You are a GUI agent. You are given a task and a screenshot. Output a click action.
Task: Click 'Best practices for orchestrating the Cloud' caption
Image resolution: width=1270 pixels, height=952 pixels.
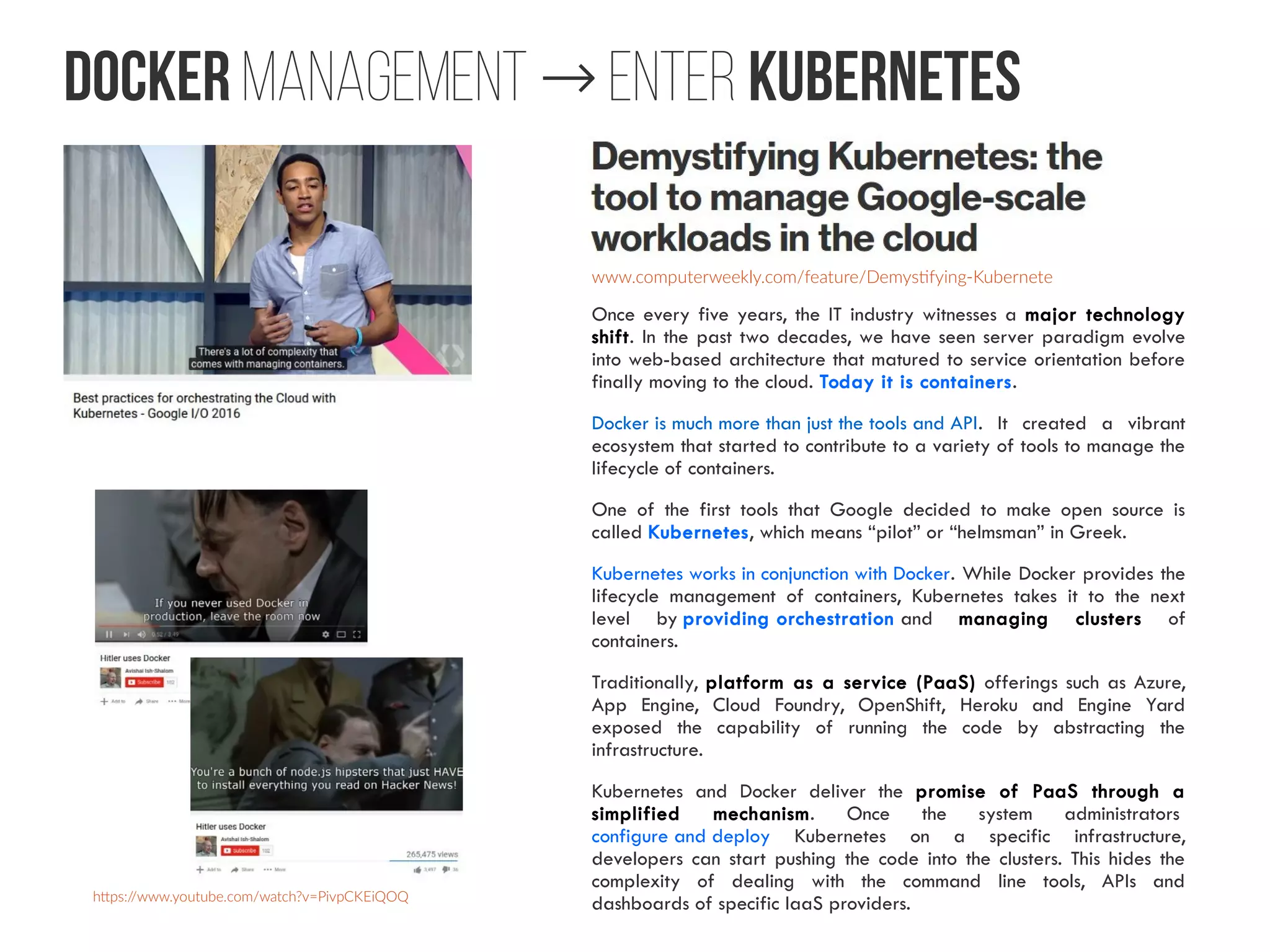[x=204, y=406]
